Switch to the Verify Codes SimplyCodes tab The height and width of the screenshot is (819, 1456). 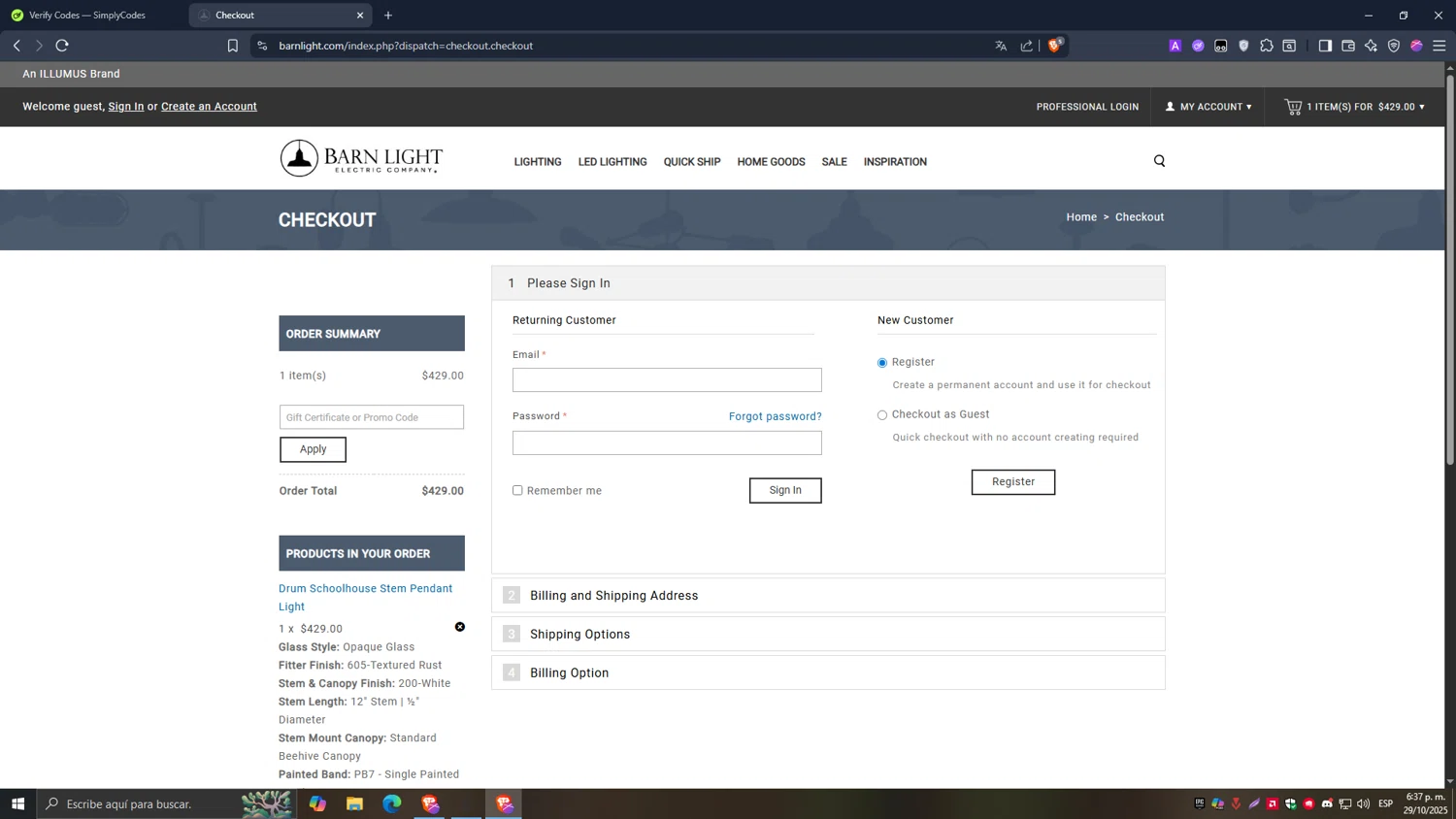pos(93,16)
